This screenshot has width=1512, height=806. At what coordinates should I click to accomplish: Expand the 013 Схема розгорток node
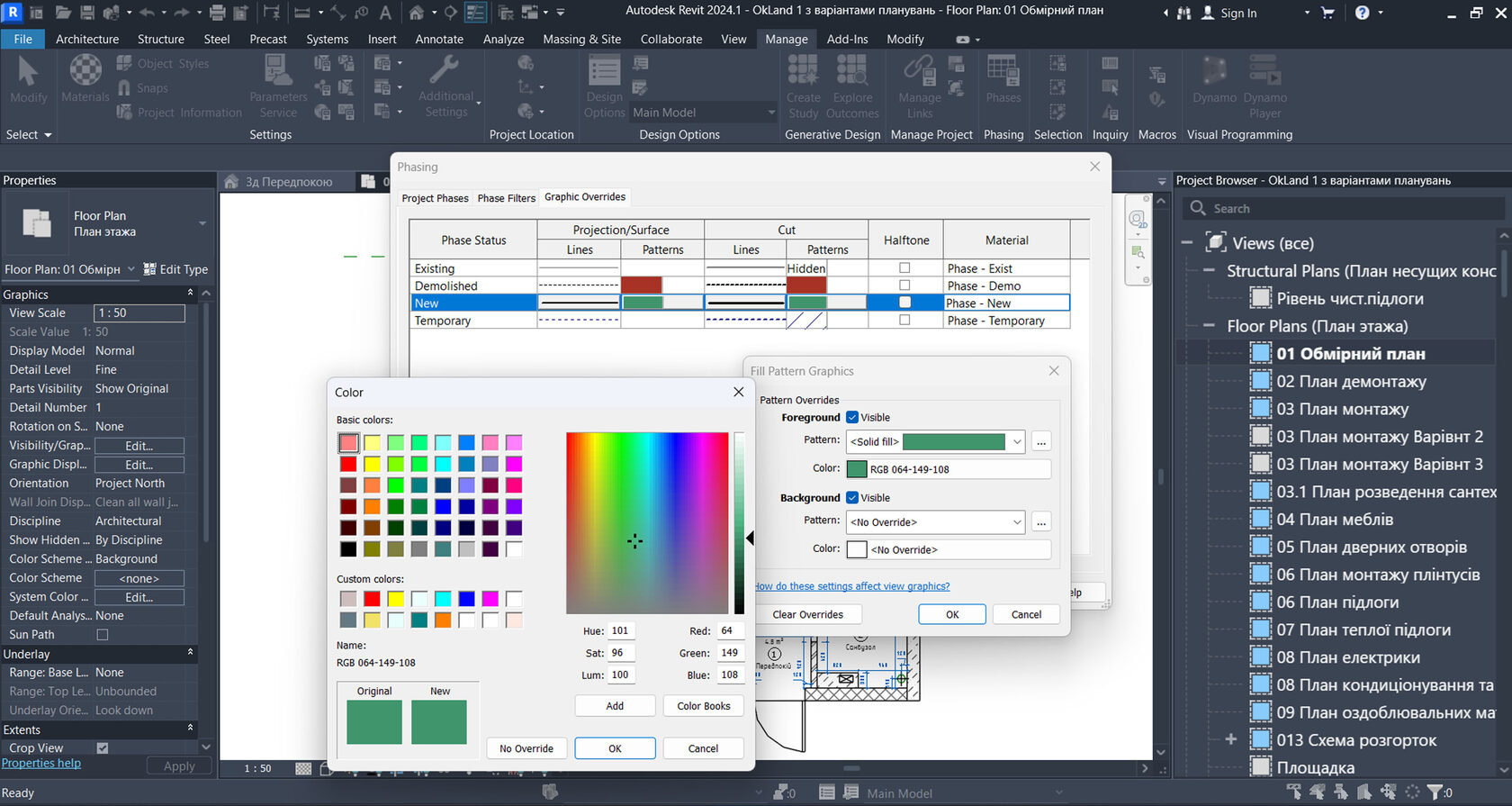click(1231, 739)
